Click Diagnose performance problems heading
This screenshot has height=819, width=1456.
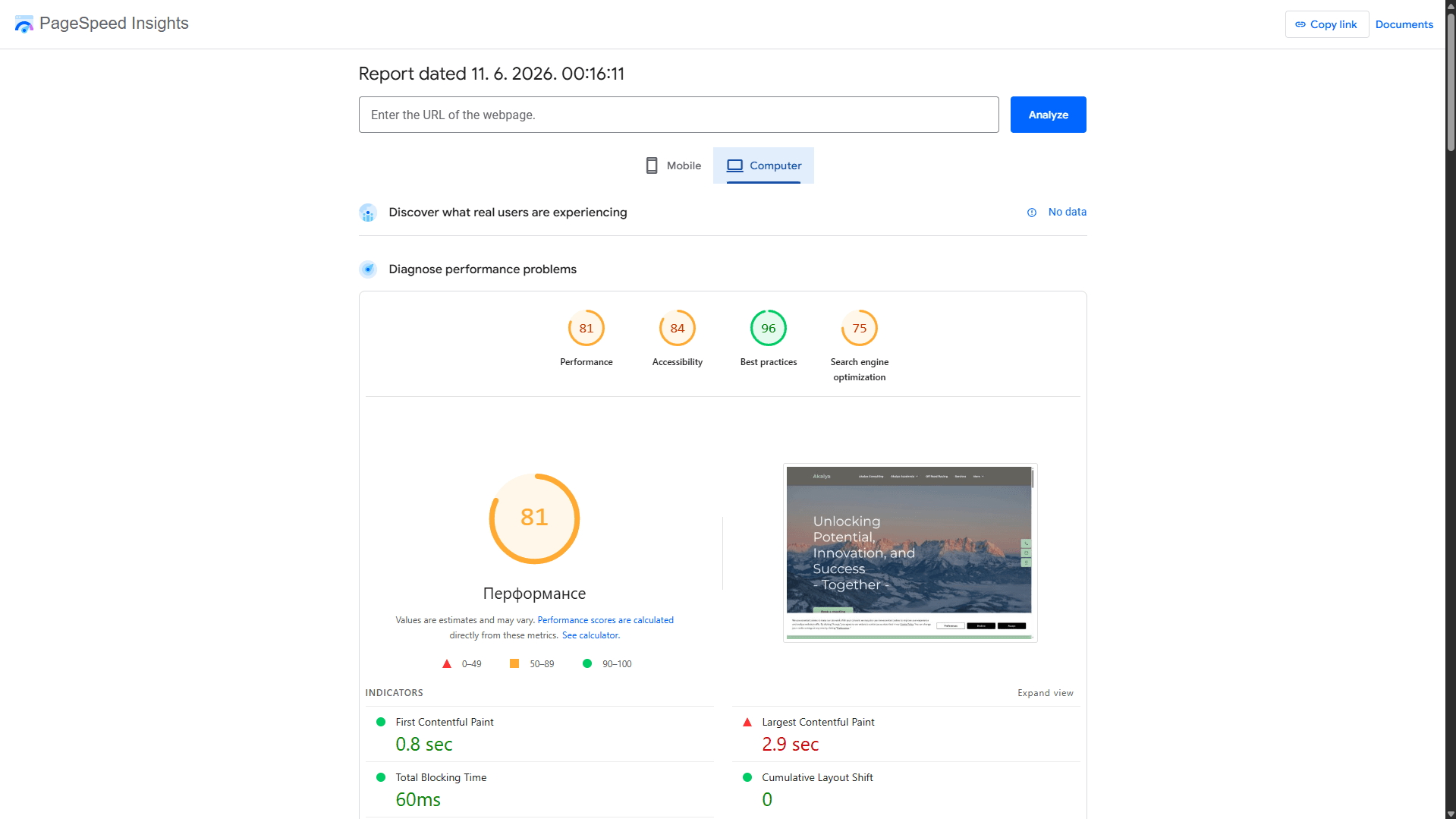(483, 269)
